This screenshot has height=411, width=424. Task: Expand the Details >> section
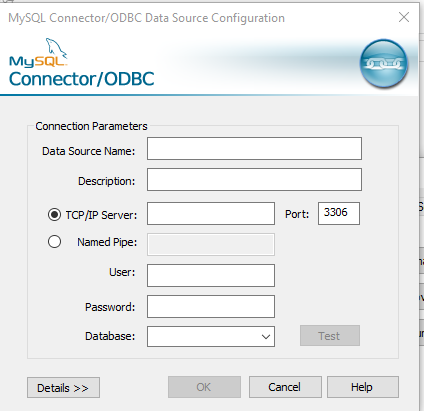point(63,388)
